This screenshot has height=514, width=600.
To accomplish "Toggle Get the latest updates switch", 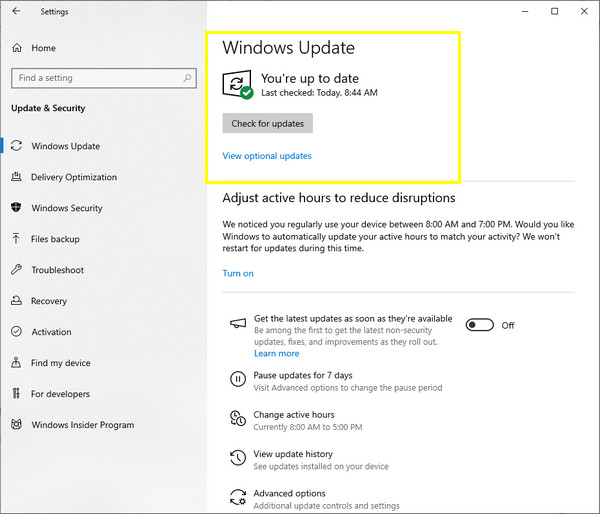I will [479, 325].
